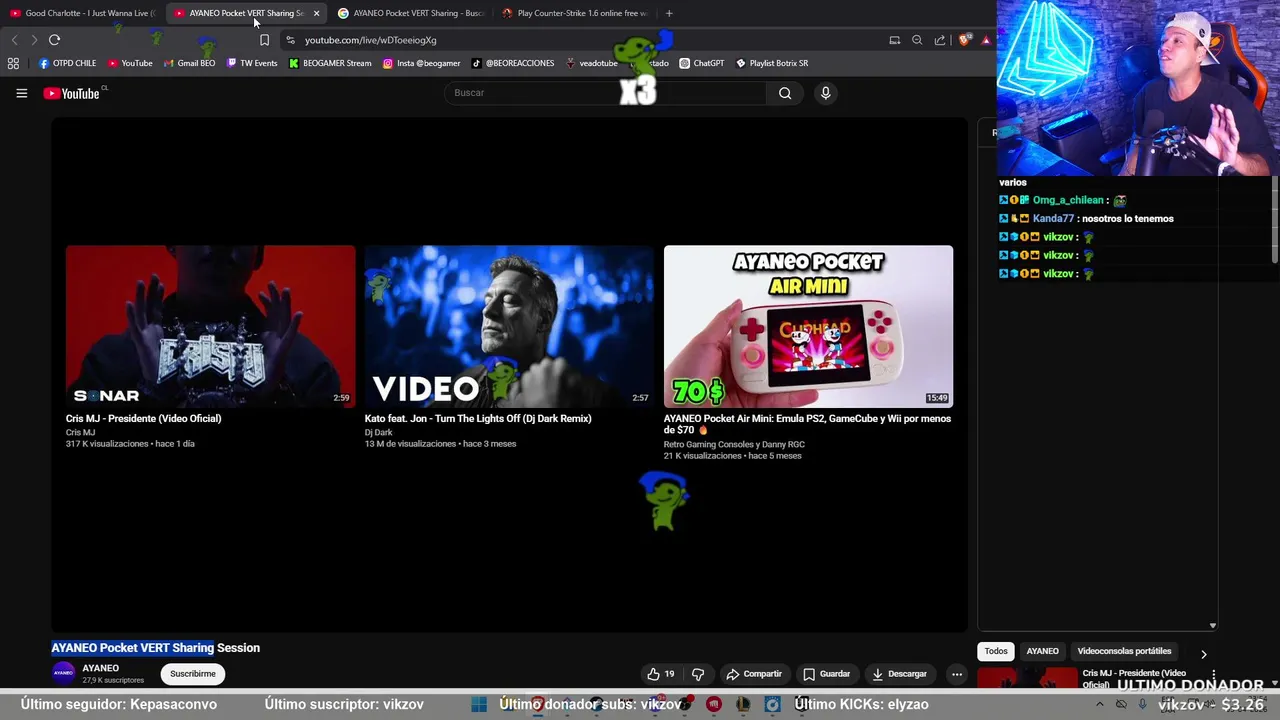The height and width of the screenshot is (720, 1280).
Task: Open the apps grid in bookmarks bar
Action: (x=13, y=63)
